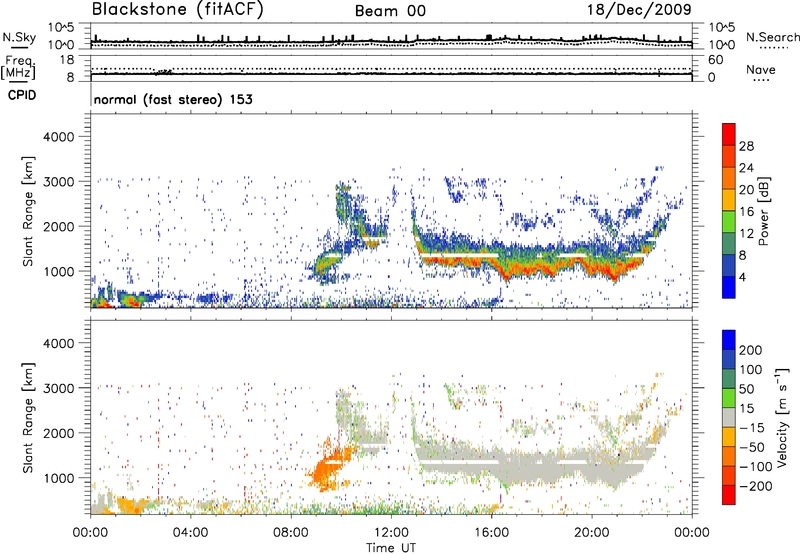Image resolution: width=800 pixels, height=554 pixels.
Task: Click velocity scale value "-15"
Action: [752, 427]
